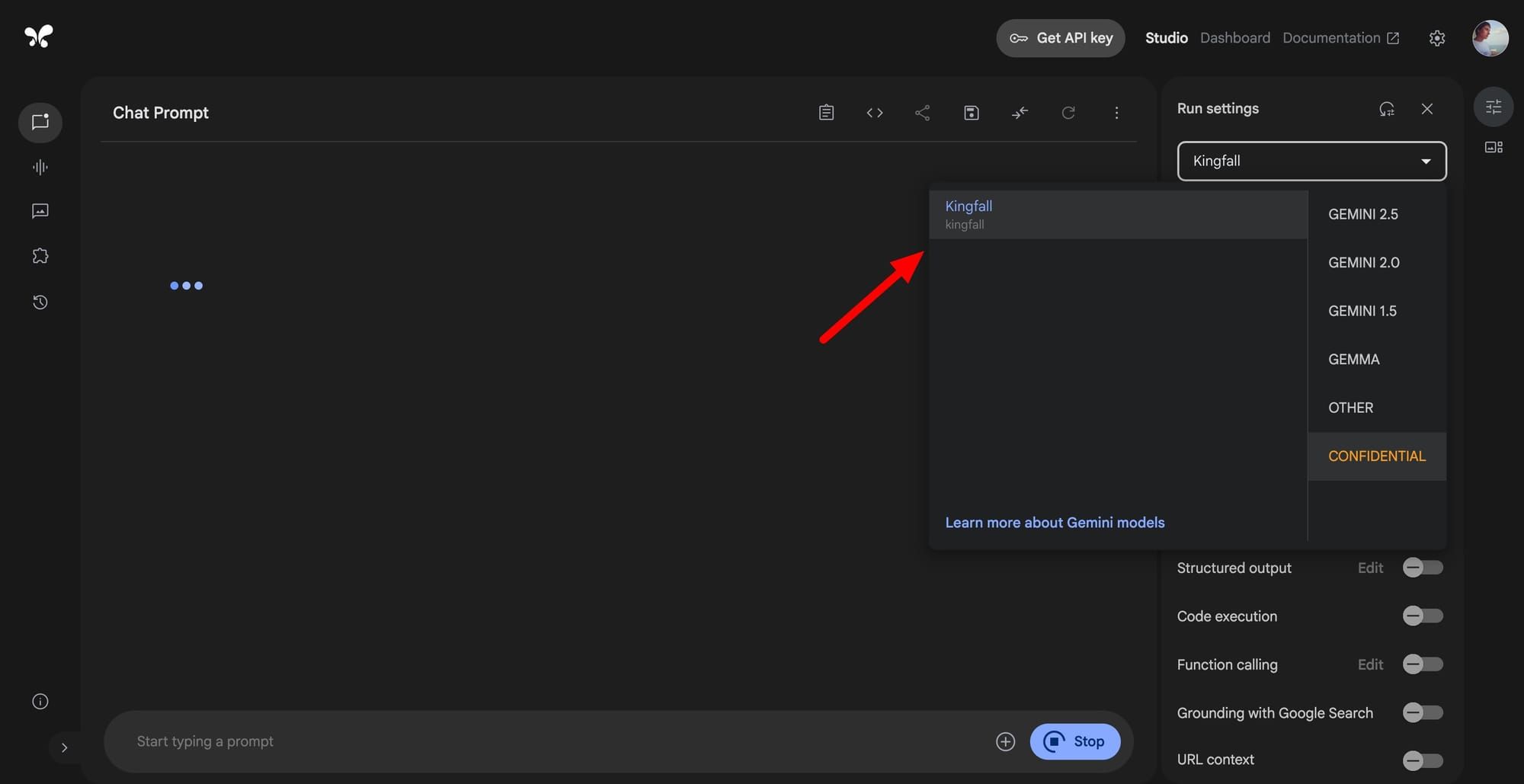Switch to the Dashboard tab
The height and width of the screenshot is (784, 1524).
1234,37
